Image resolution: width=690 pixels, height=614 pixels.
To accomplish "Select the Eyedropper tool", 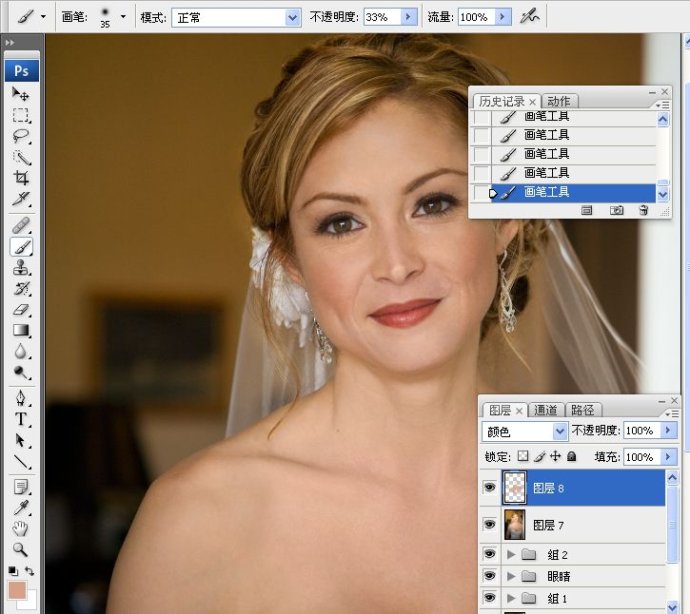I will [20, 507].
